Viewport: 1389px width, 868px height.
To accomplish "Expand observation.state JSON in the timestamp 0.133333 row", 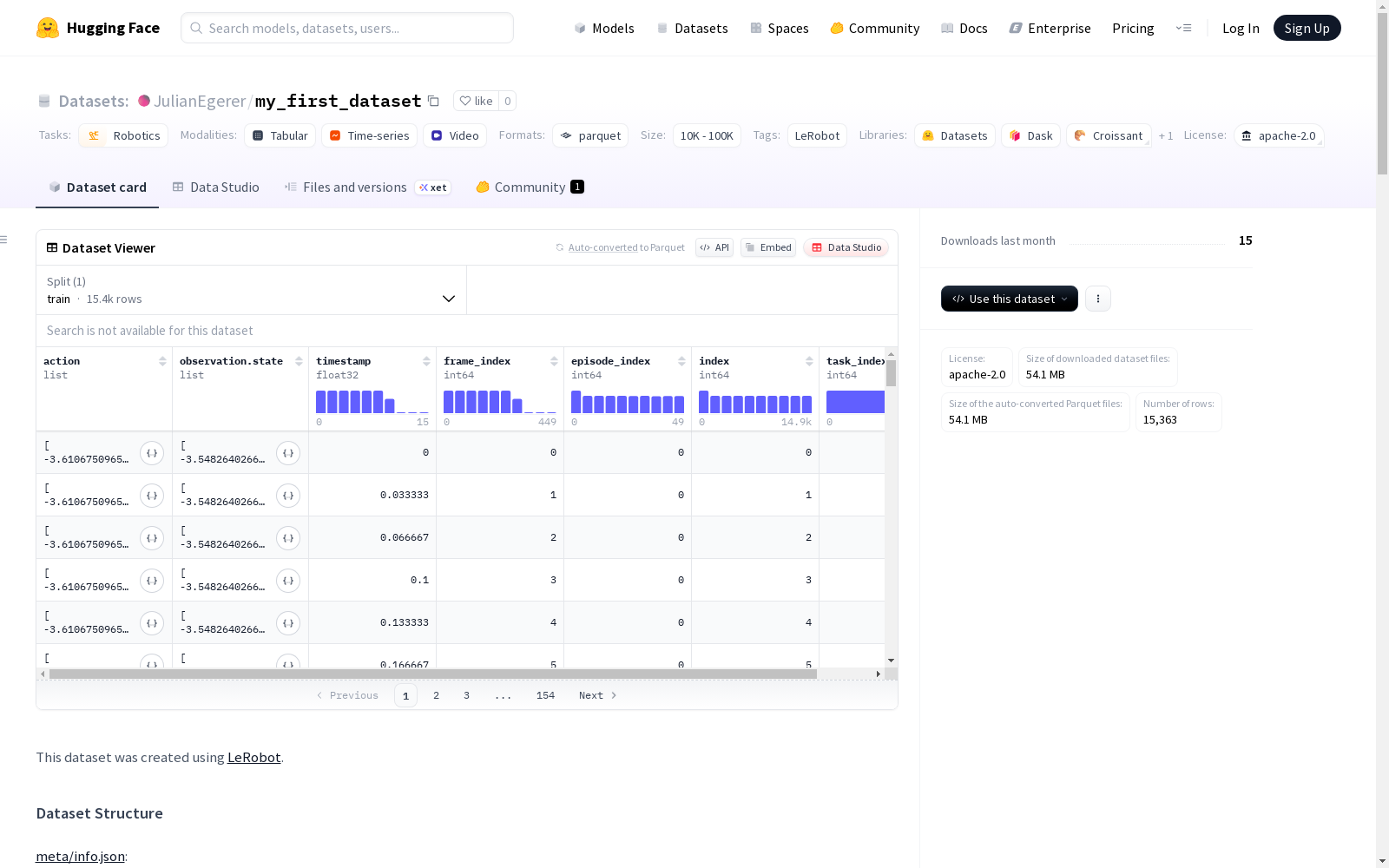I will point(288,623).
